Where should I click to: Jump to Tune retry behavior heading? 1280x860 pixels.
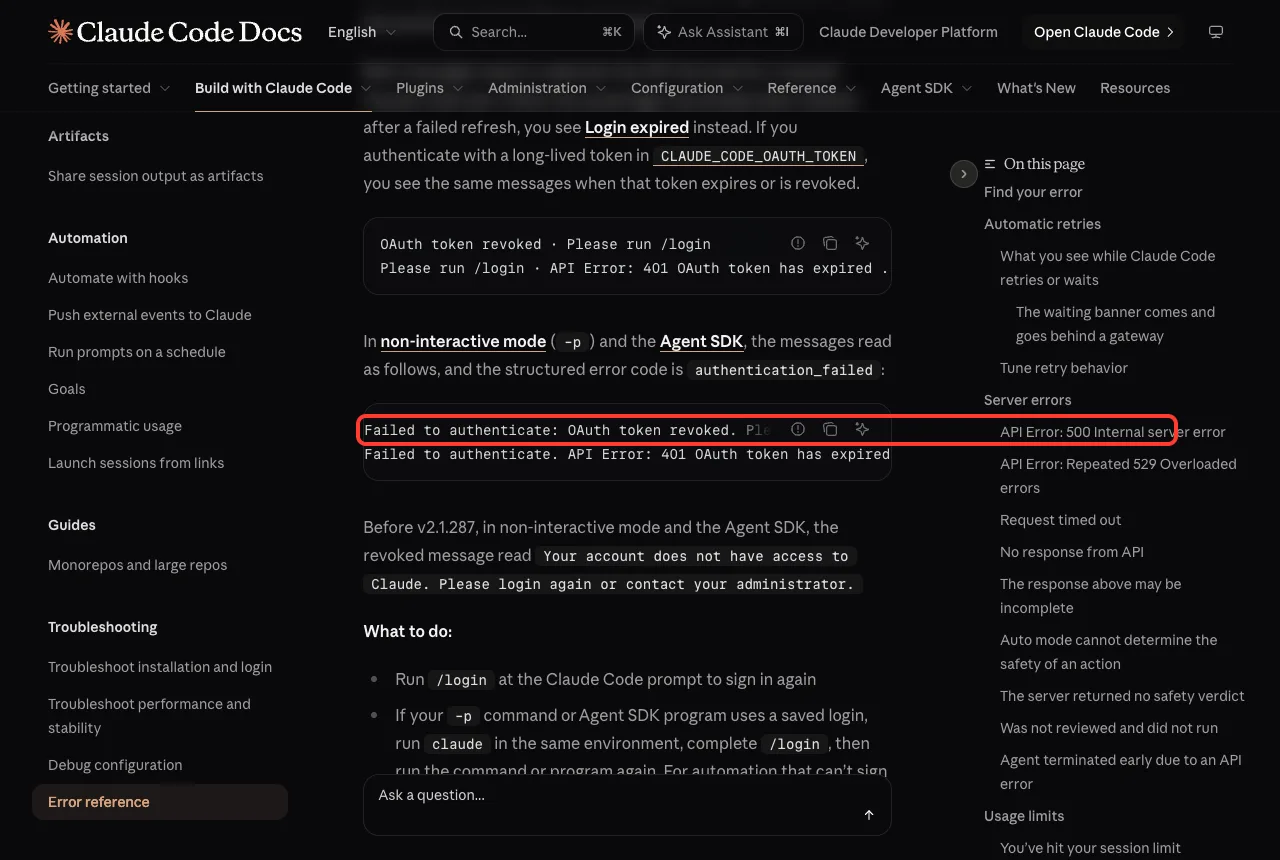tap(1064, 368)
